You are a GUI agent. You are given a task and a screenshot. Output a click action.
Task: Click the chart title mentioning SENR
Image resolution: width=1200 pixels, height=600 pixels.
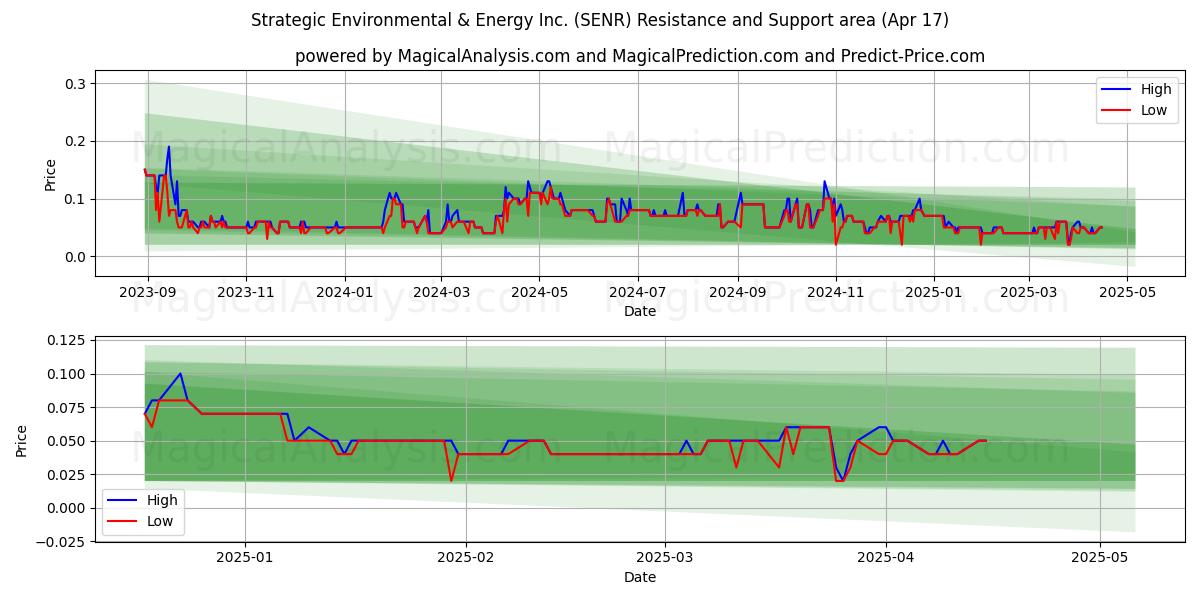tap(600, 20)
